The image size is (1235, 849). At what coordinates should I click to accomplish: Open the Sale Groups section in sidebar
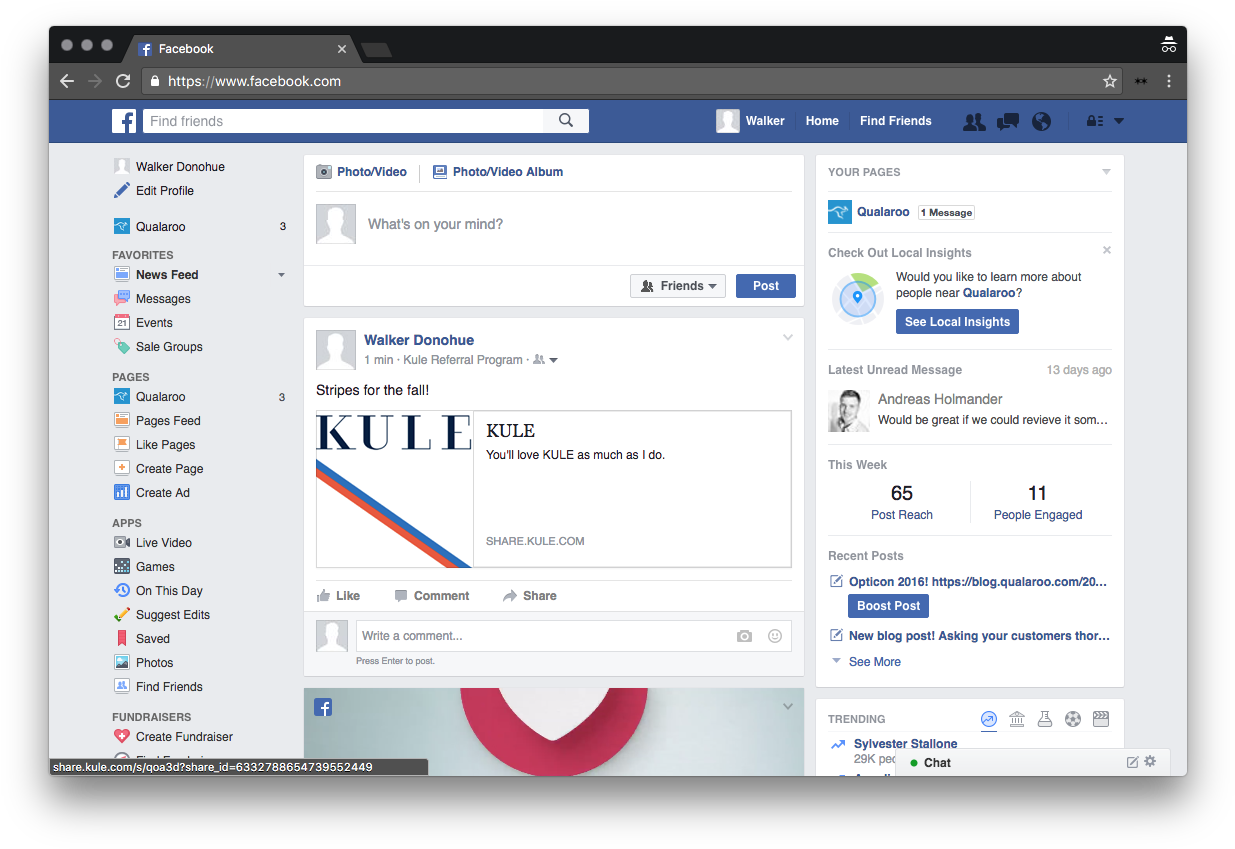click(168, 346)
